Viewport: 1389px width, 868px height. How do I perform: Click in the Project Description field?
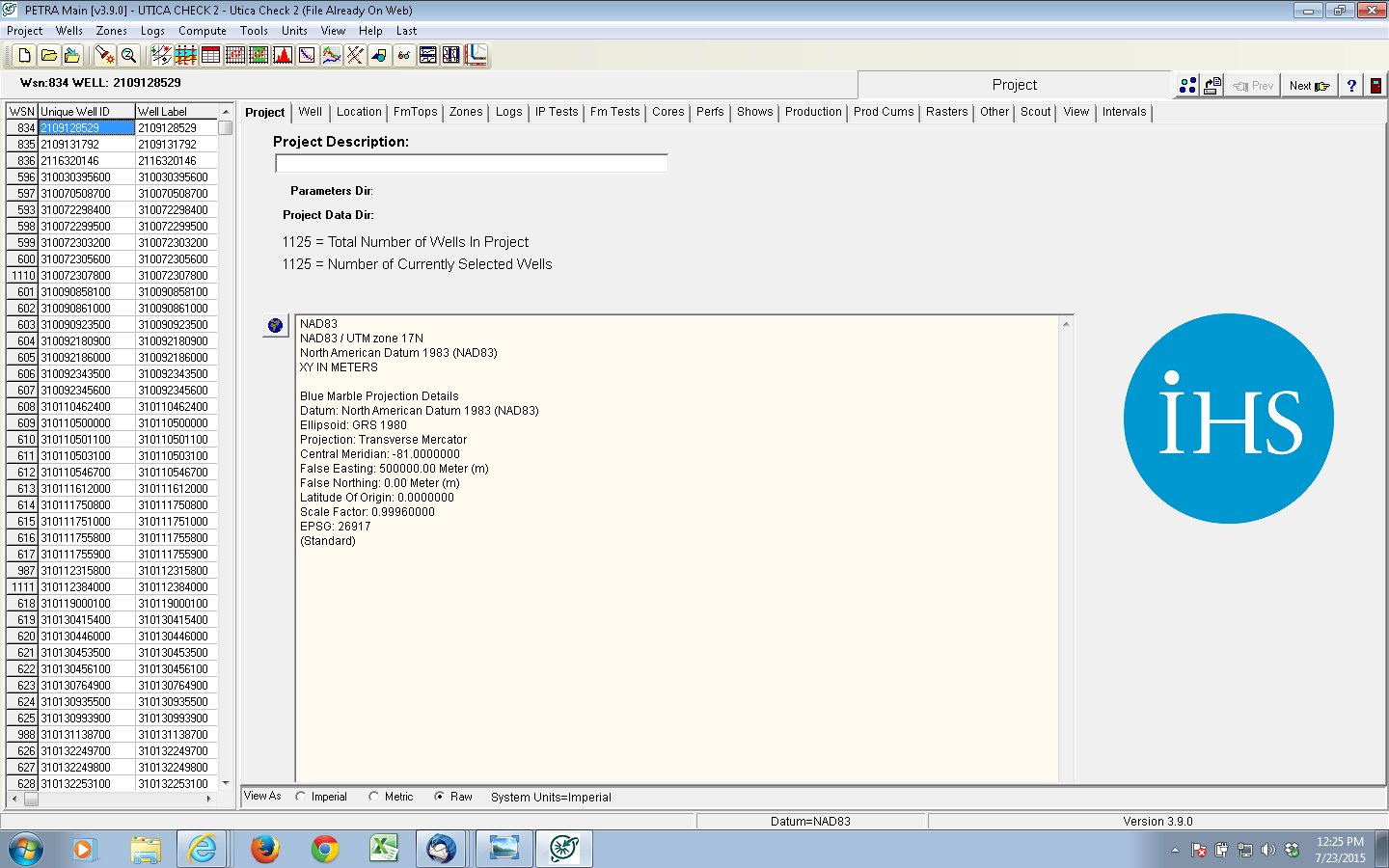472,163
